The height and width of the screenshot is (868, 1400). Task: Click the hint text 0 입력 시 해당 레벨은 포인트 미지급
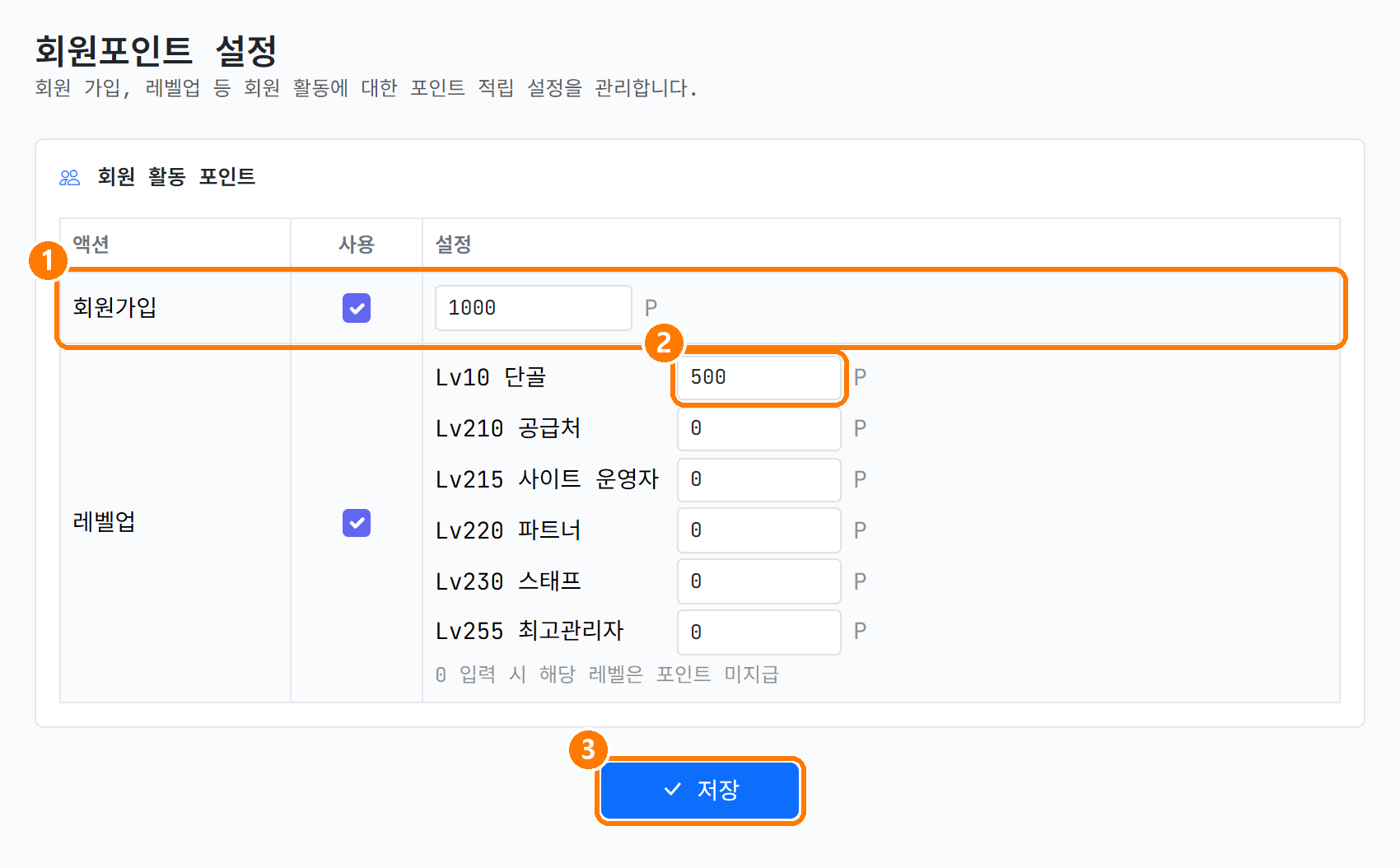(x=607, y=674)
